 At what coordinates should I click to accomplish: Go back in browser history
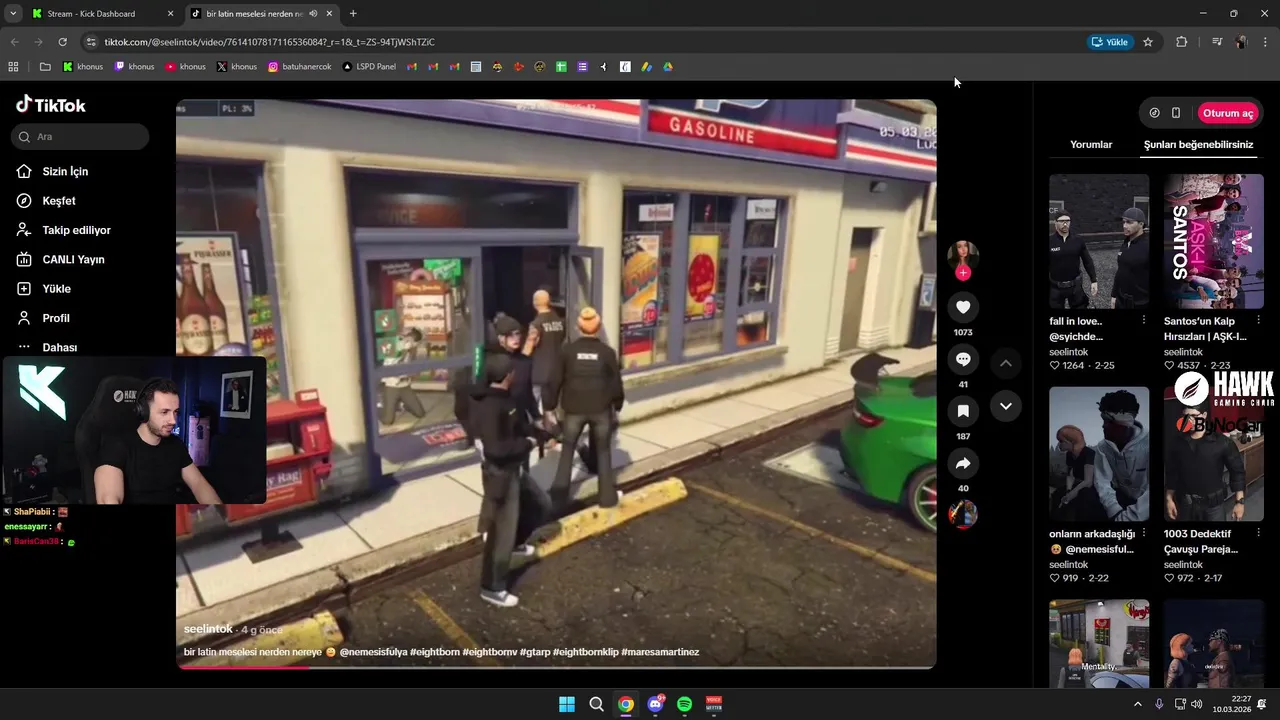pyautogui.click(x=14, y=42)
